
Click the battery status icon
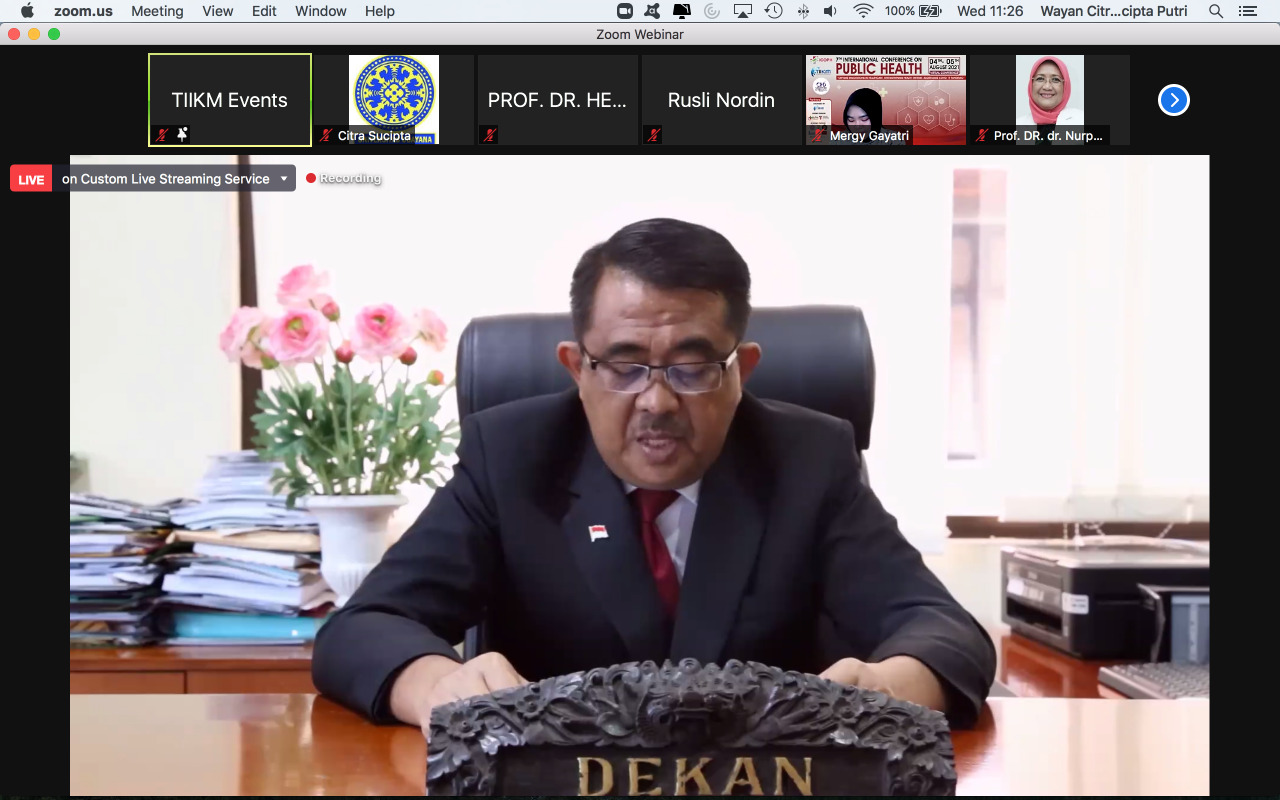click(930, 11)
